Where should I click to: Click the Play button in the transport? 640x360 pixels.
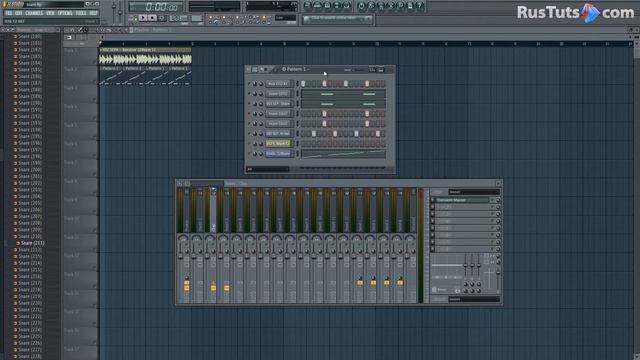pyautogui.click(x=143, y=18)
